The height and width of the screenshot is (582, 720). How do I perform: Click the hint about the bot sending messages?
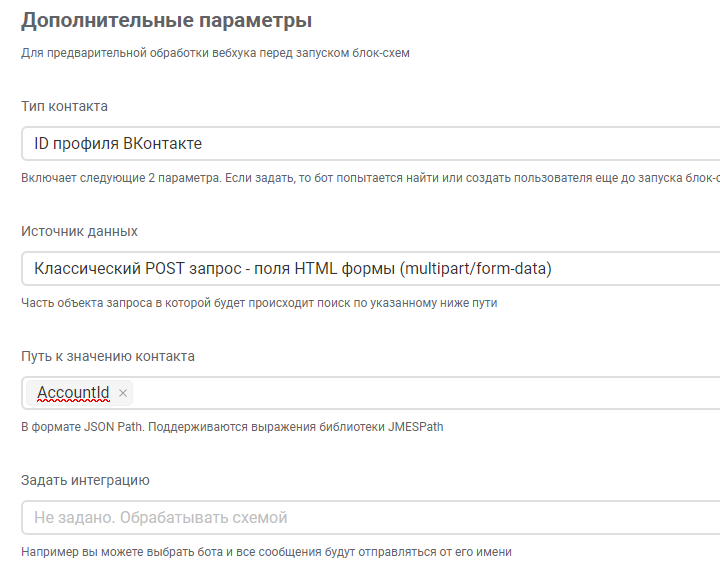tap(266, 552)
